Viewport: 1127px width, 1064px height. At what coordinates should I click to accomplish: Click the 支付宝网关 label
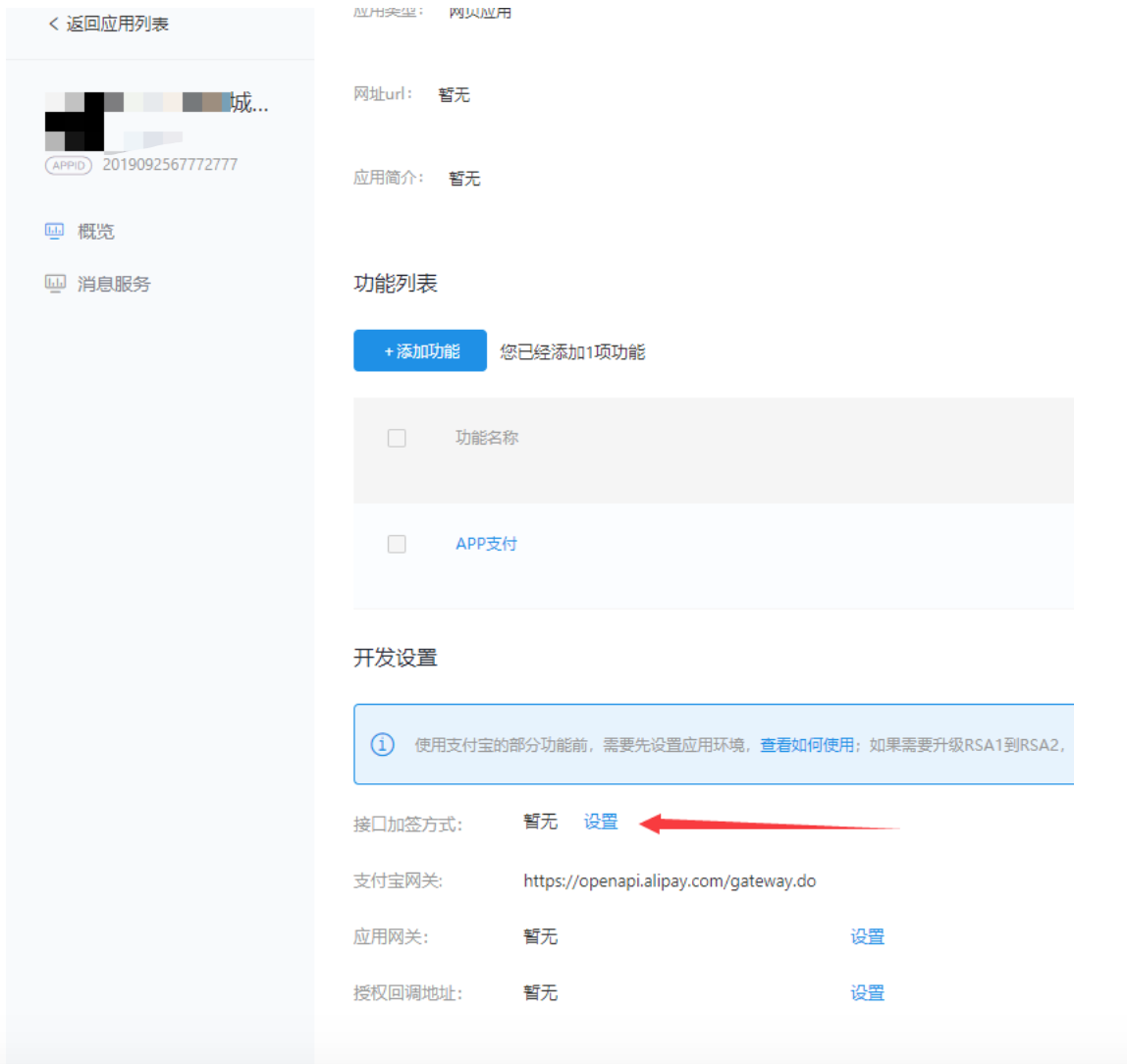(399, 880)
